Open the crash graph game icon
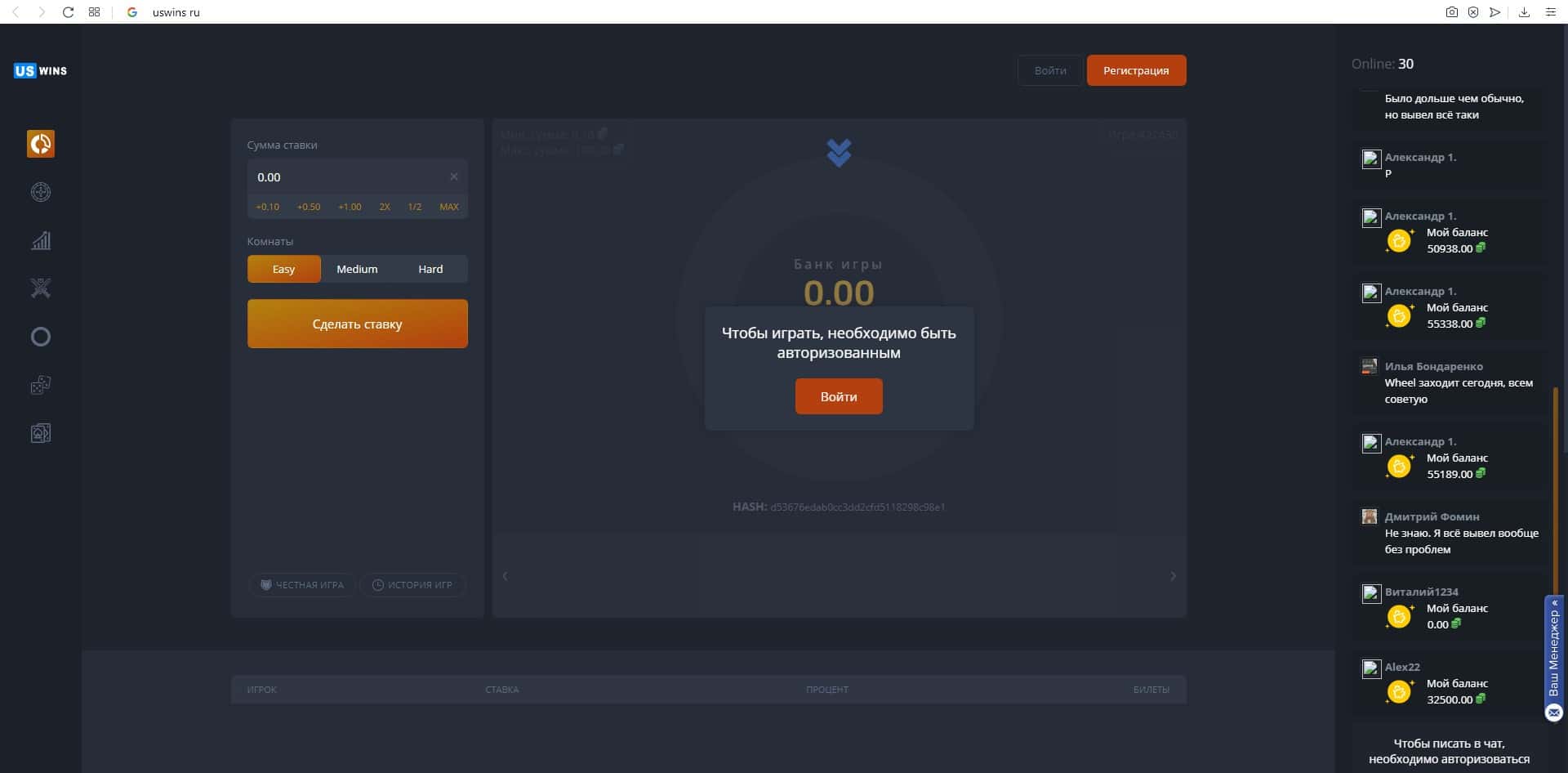This screenshot has height=773, width=1568. tap(41, 240)
